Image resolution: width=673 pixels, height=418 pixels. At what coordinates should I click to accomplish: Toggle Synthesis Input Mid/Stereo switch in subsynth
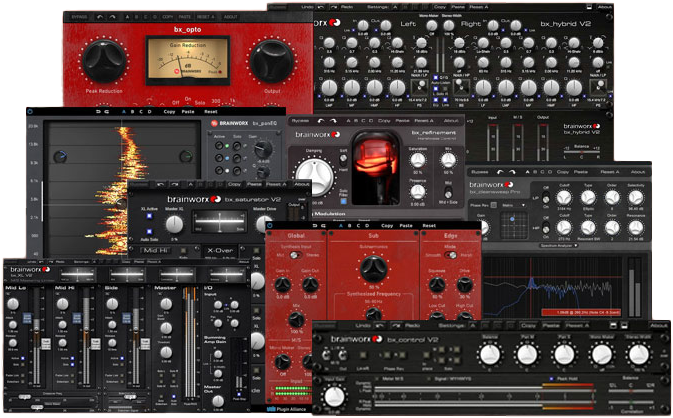tap(294, 255)
